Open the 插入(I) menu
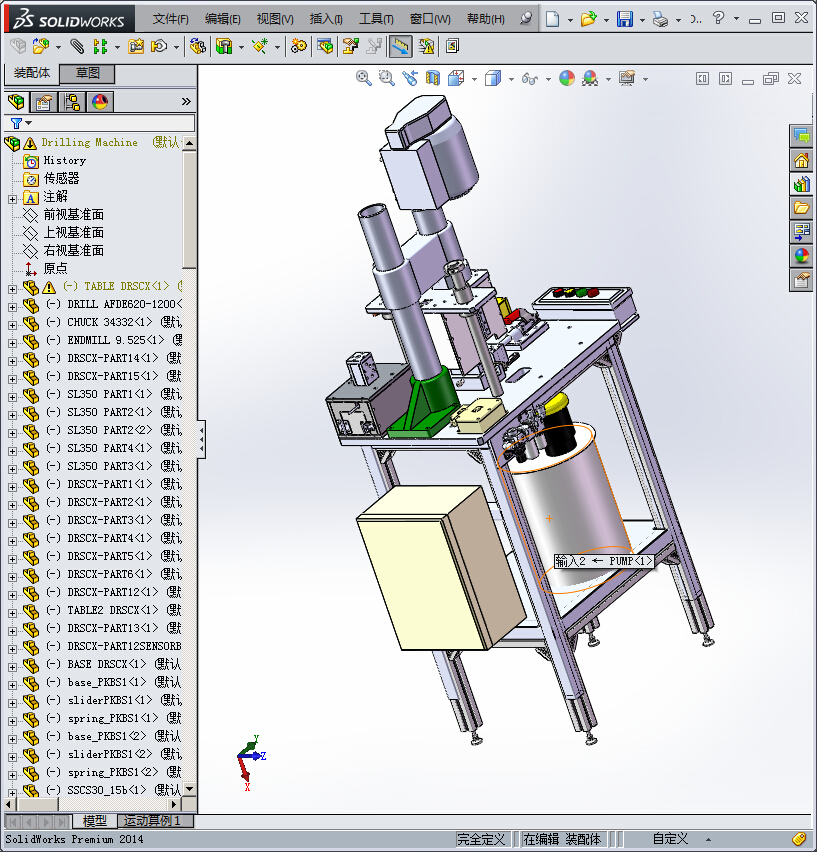The width and height of the screenshot is (817, 852). click(326, 19)
